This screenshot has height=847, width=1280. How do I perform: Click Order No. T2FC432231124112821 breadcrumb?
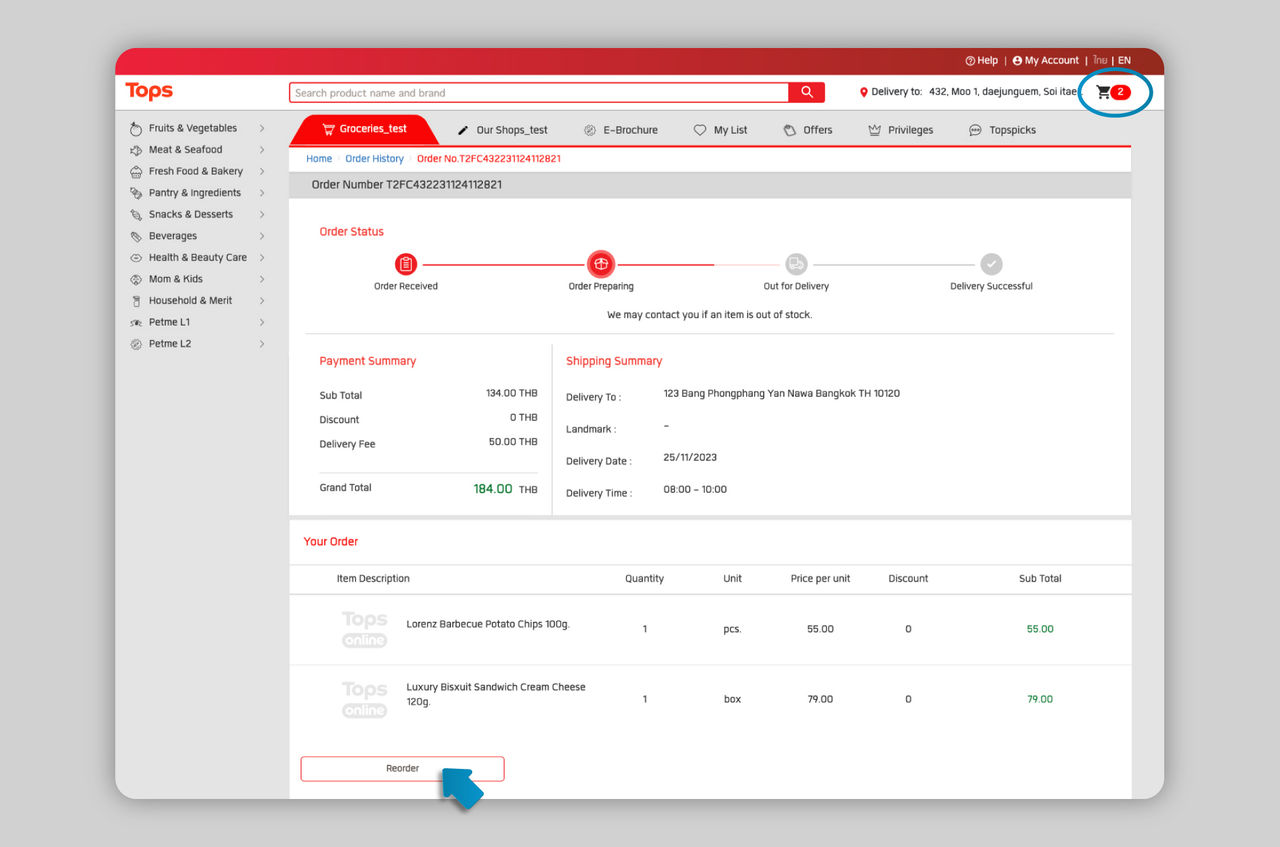point(489,159)
